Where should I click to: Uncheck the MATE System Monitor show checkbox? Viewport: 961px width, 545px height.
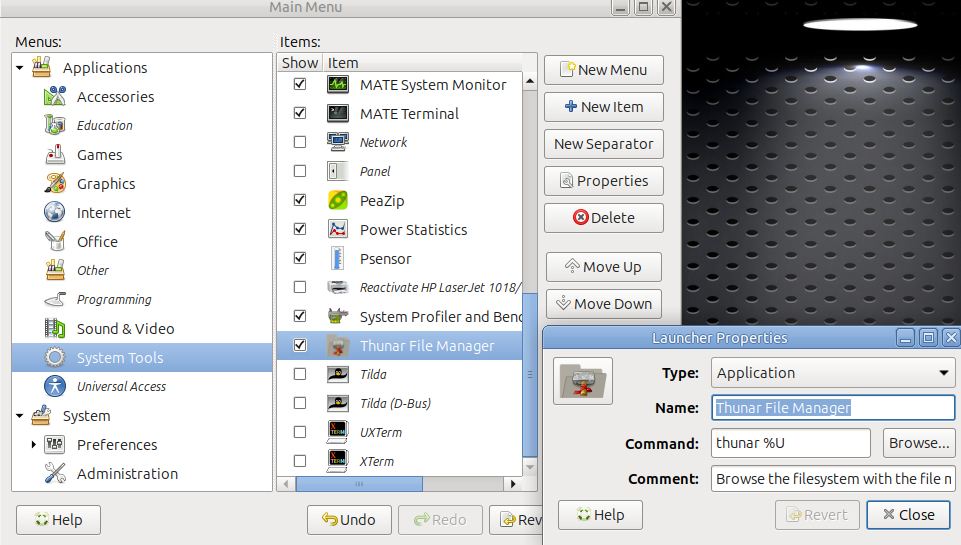point(300,84)
